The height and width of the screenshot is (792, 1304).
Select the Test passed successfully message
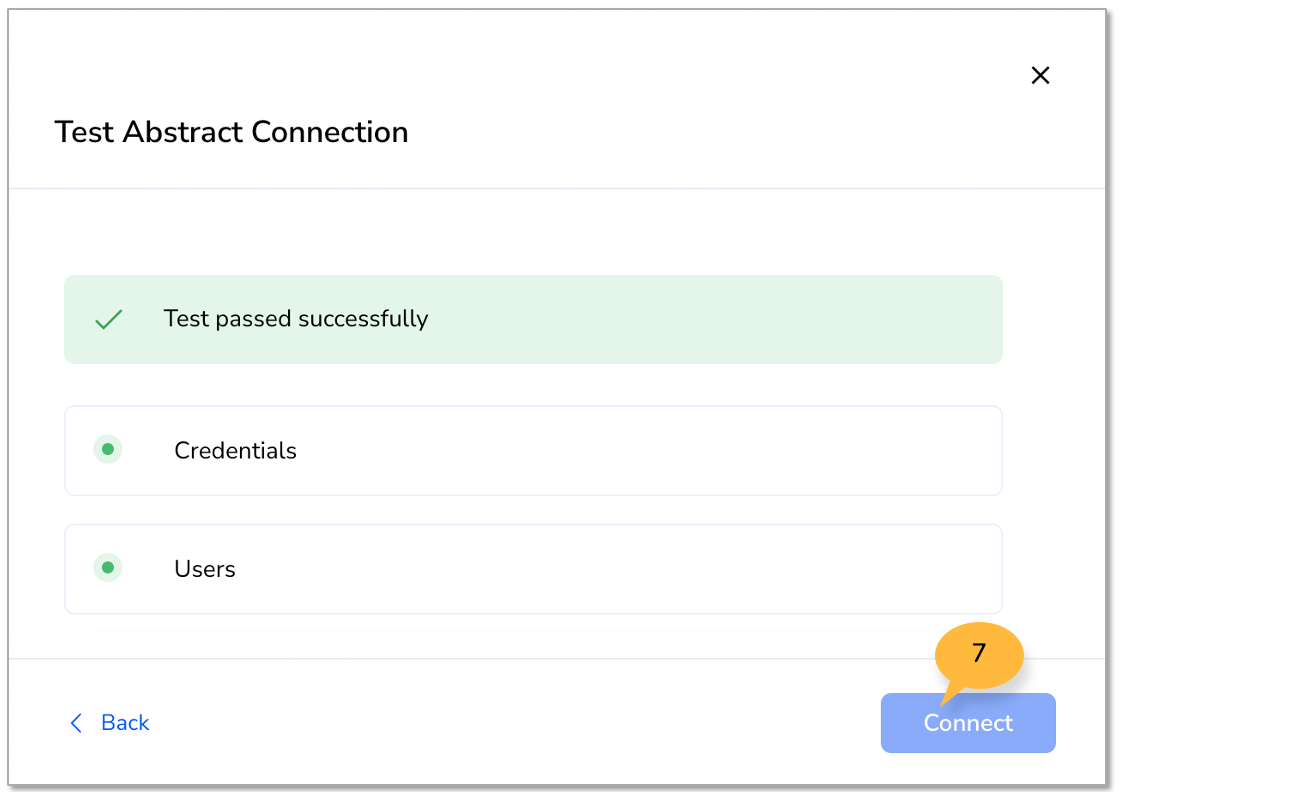[296, 319]
